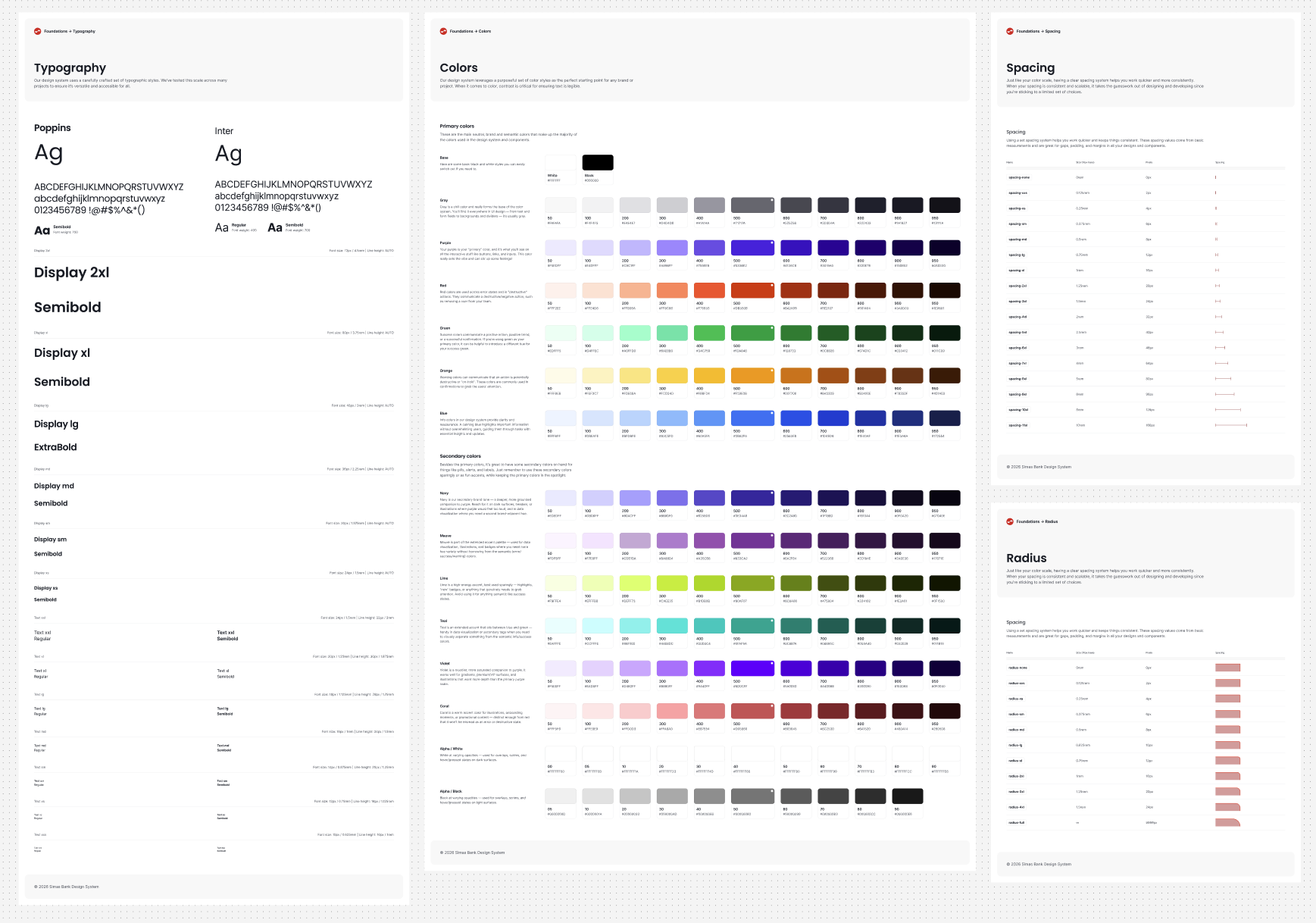Screen dimensions: 1316x923
Task: Click the red logo icon in Colors frame header
Action: [x=444, y=31]
